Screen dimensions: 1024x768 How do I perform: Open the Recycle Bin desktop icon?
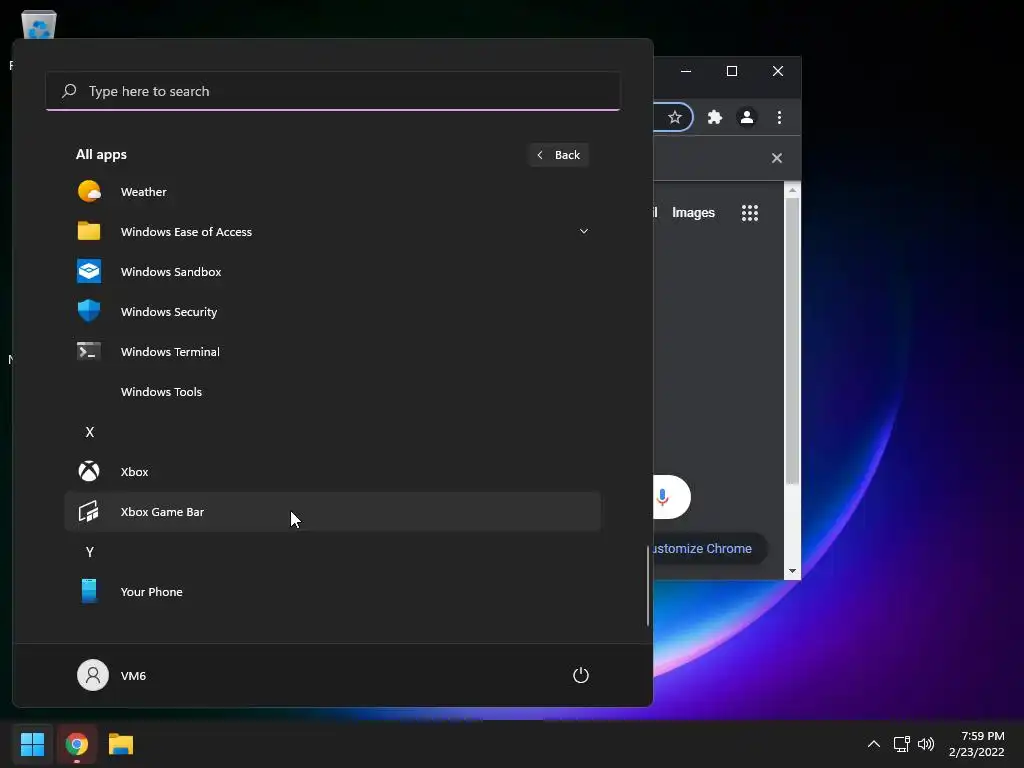coord(39,25)
